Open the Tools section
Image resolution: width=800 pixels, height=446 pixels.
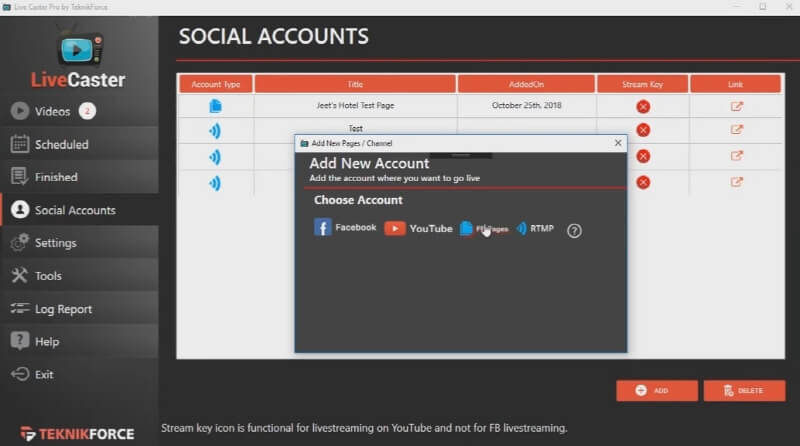(x=79, y=276)
